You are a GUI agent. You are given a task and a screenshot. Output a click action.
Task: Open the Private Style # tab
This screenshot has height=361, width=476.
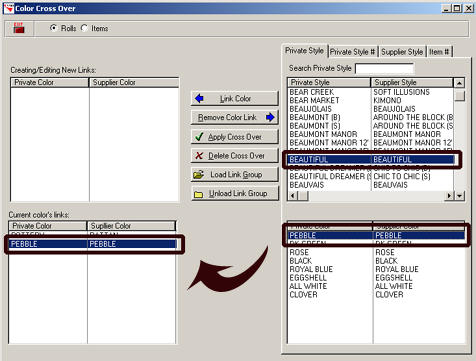coord(353,52)
